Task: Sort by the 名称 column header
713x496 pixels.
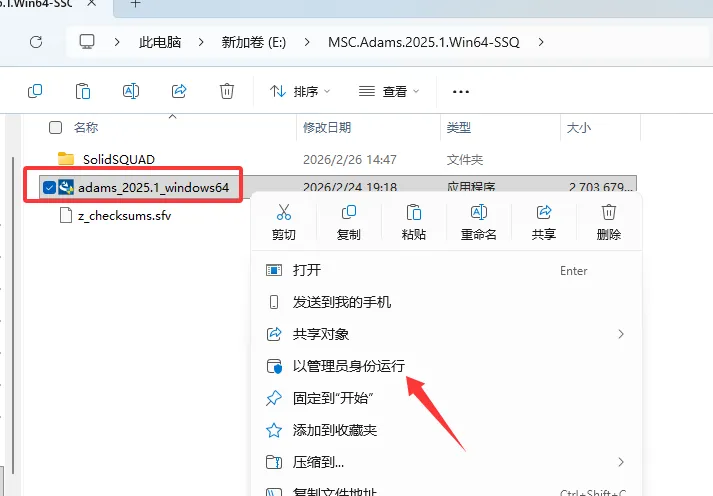Action: pos(86,127)
